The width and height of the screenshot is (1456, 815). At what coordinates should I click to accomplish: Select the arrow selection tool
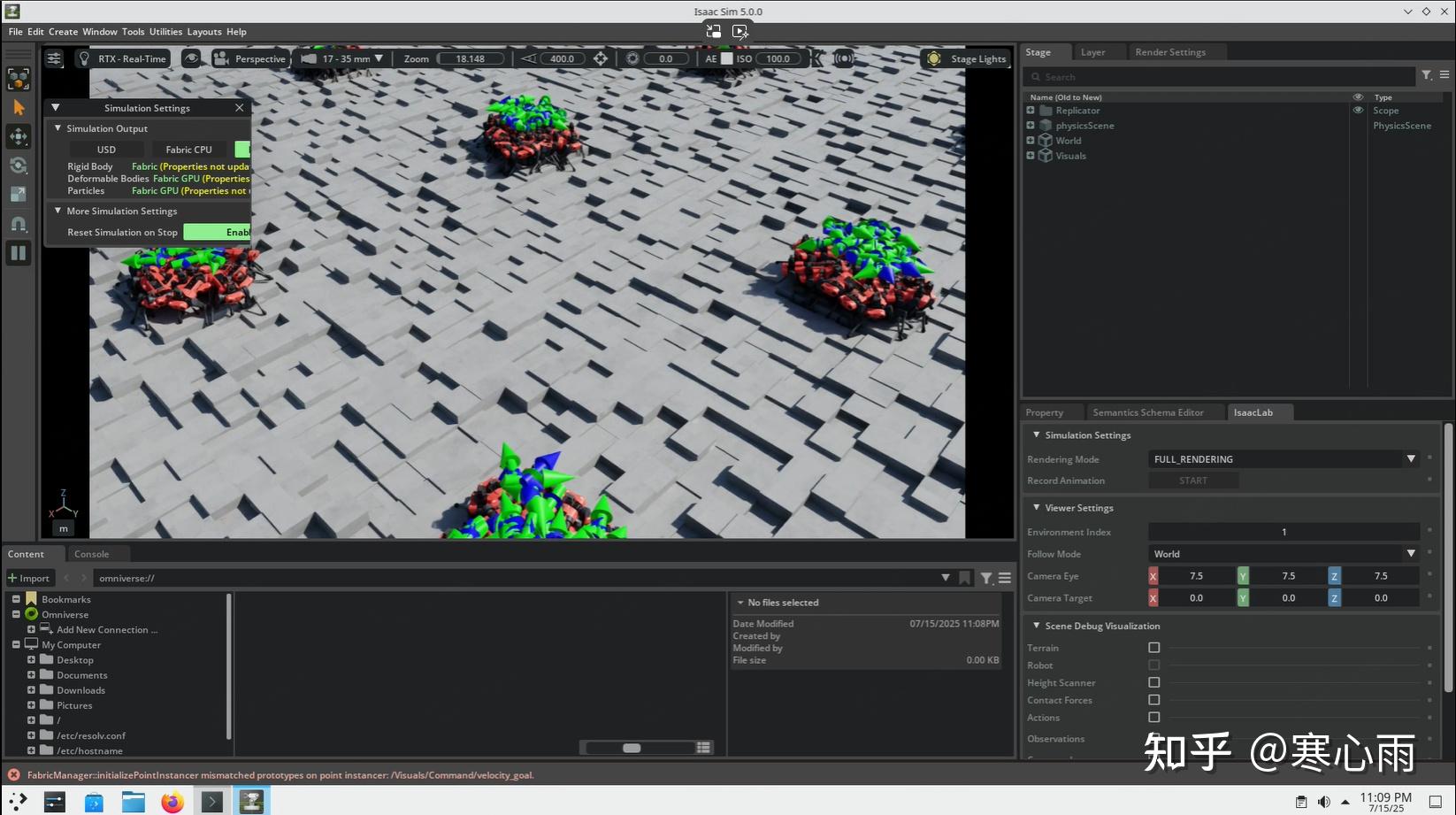pos(18,107)
